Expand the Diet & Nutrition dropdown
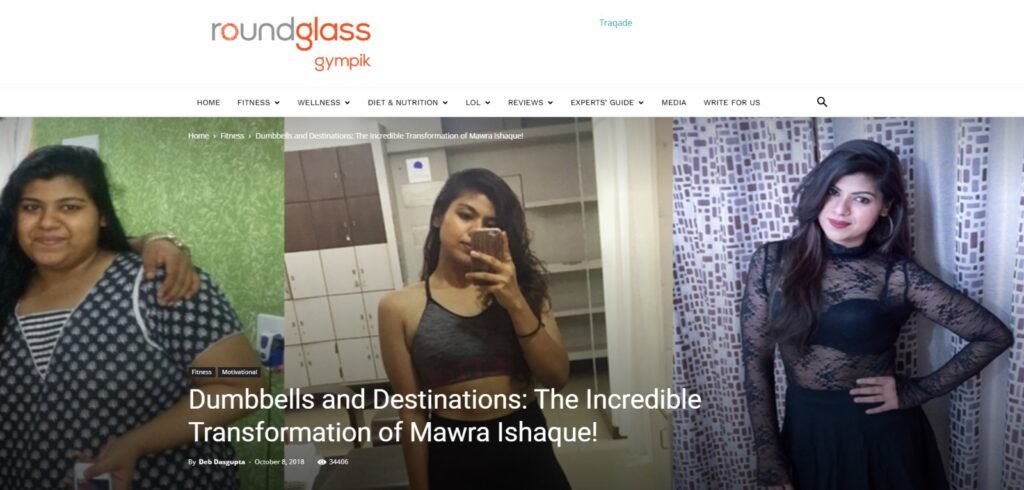 (x=408, y=103)
